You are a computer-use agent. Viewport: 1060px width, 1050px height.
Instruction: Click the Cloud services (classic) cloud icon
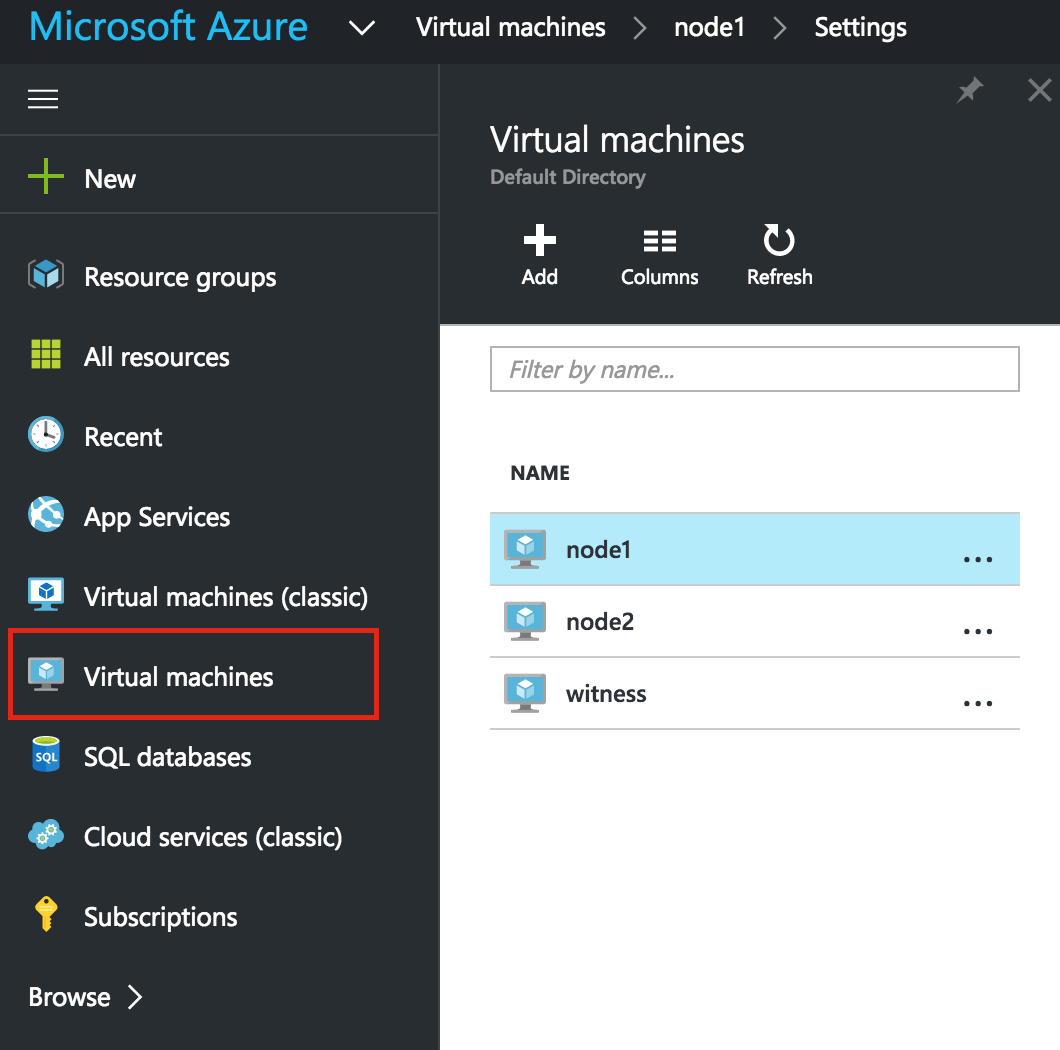[x=46, y=834]
